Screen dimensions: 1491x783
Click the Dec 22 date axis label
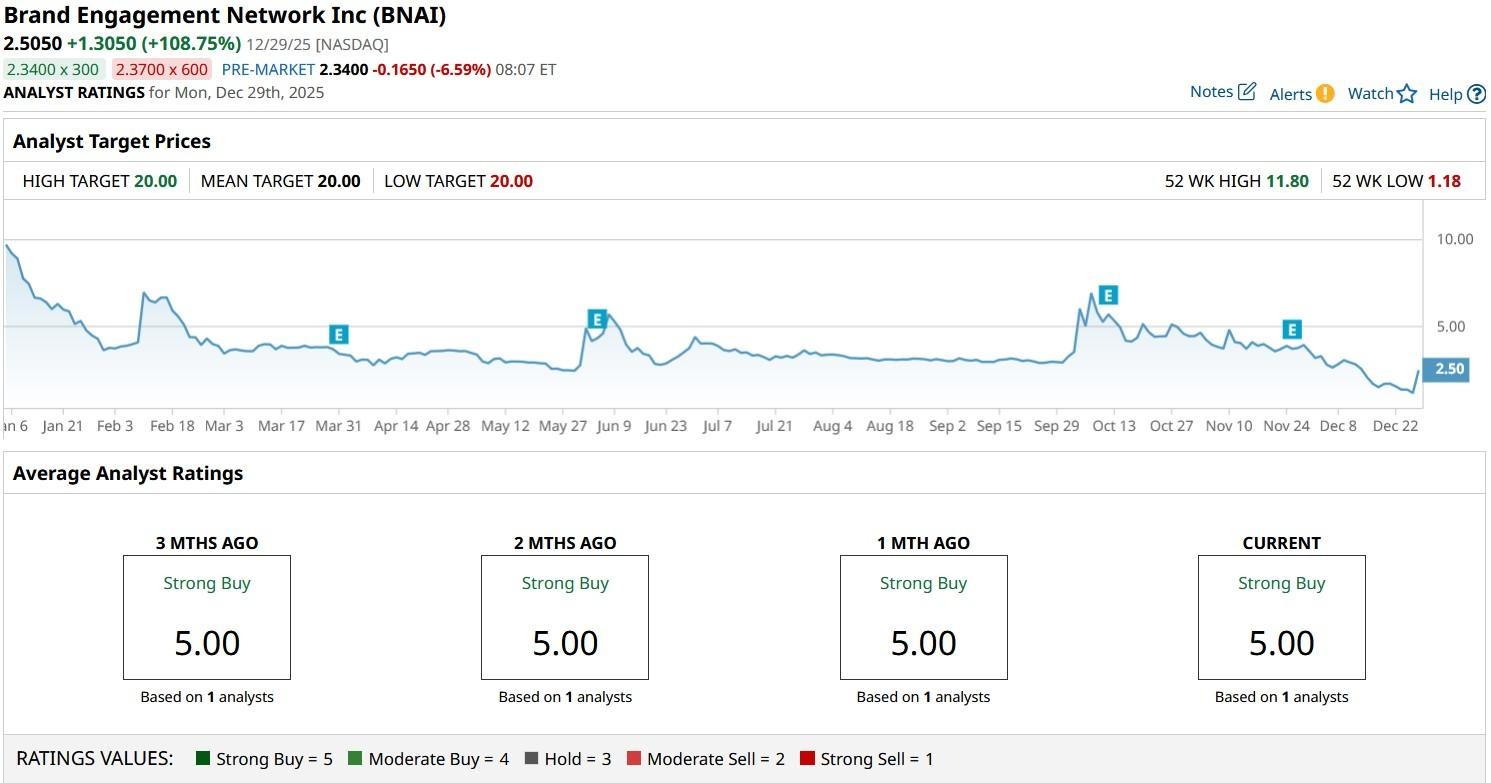click(1395, 426)
